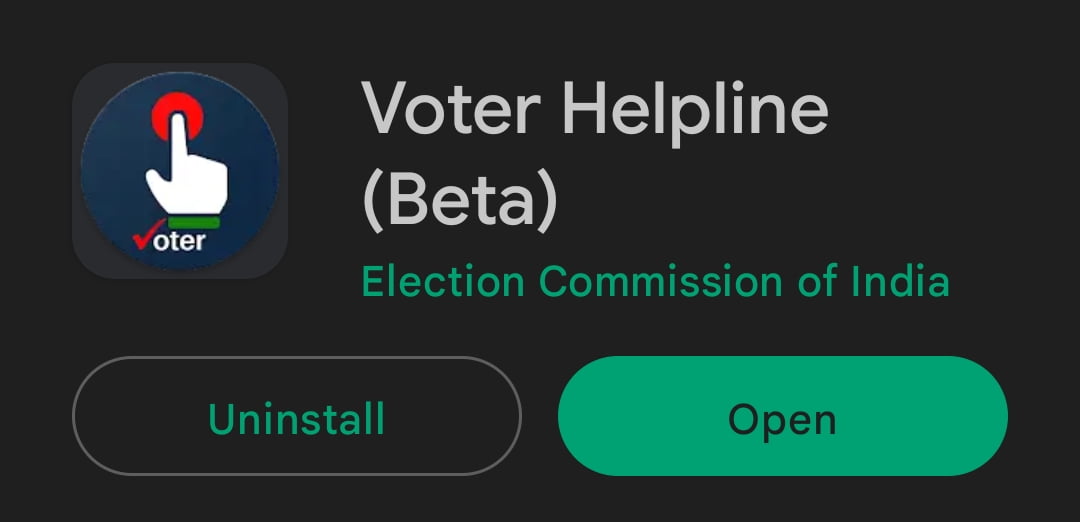The image size is (1080, 522).
Task: Open the Voter Helpline app
Action: coord(782,416)
